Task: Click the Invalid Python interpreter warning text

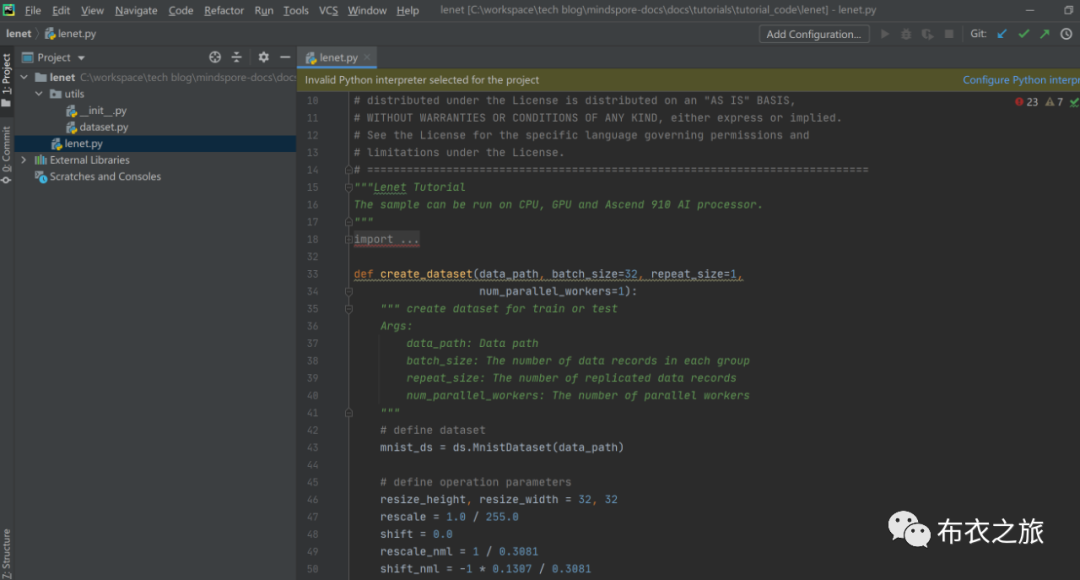Action: [422, 80]
